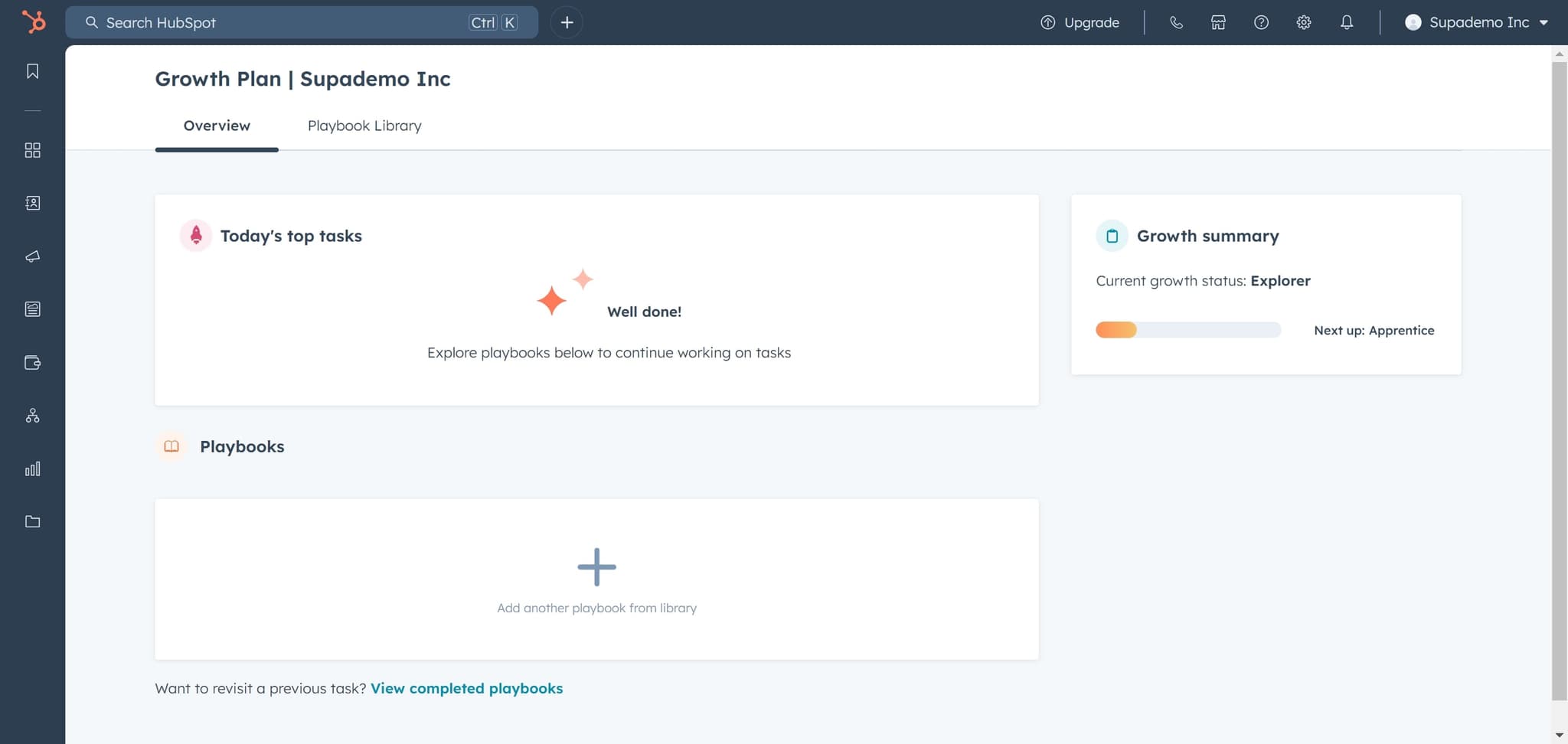The image size is (1568, 744).
Task: Open the Reporting bar chart icon
Action: point(32,469)
